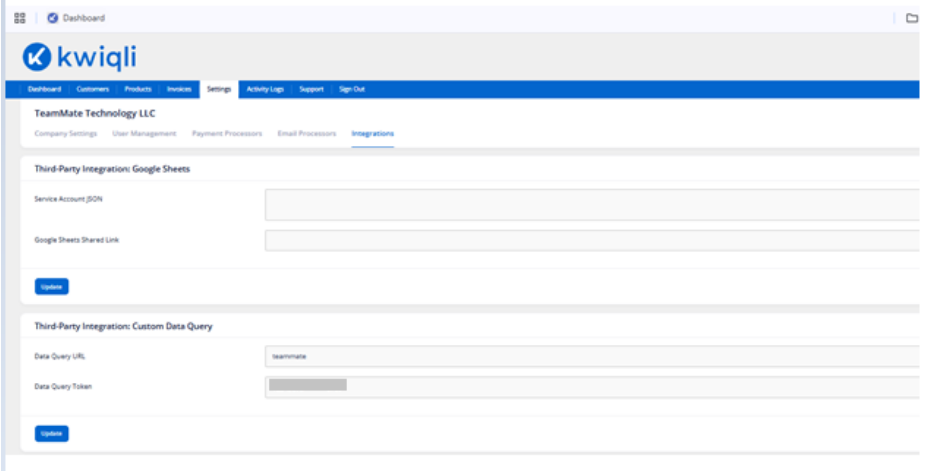
Task: Click the Dashboard bookmark text in browser bar
Action: pyautogui.click(x=84, y=18)
